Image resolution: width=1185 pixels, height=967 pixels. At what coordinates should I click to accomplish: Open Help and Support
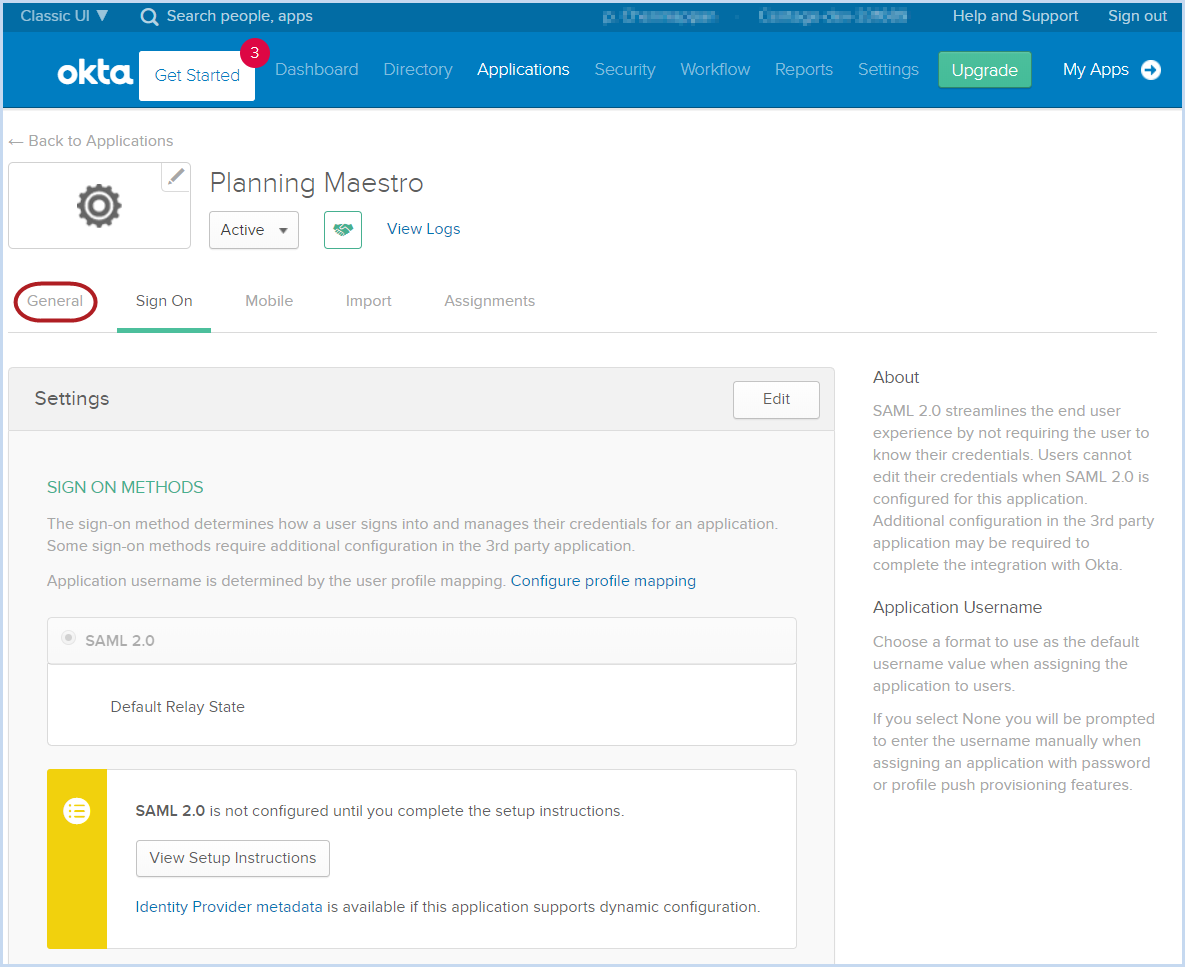[x=1015, y=16]
